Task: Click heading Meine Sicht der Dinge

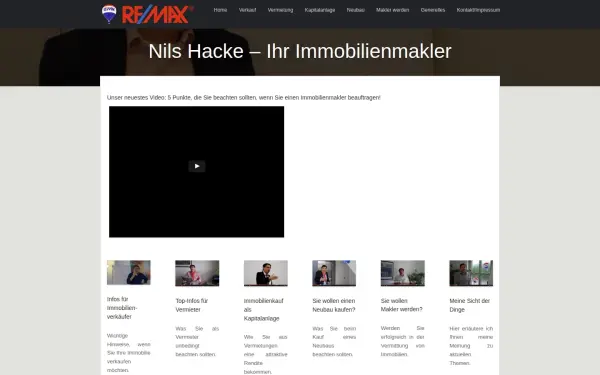Action: [x=470, y=305]
